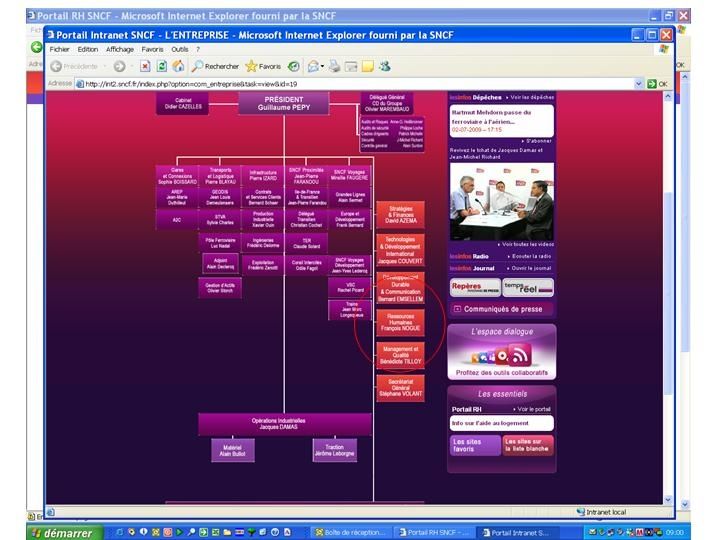Open the Favoris star toolbar button
This screenshot has height=540, width=720.
[263, 67]
